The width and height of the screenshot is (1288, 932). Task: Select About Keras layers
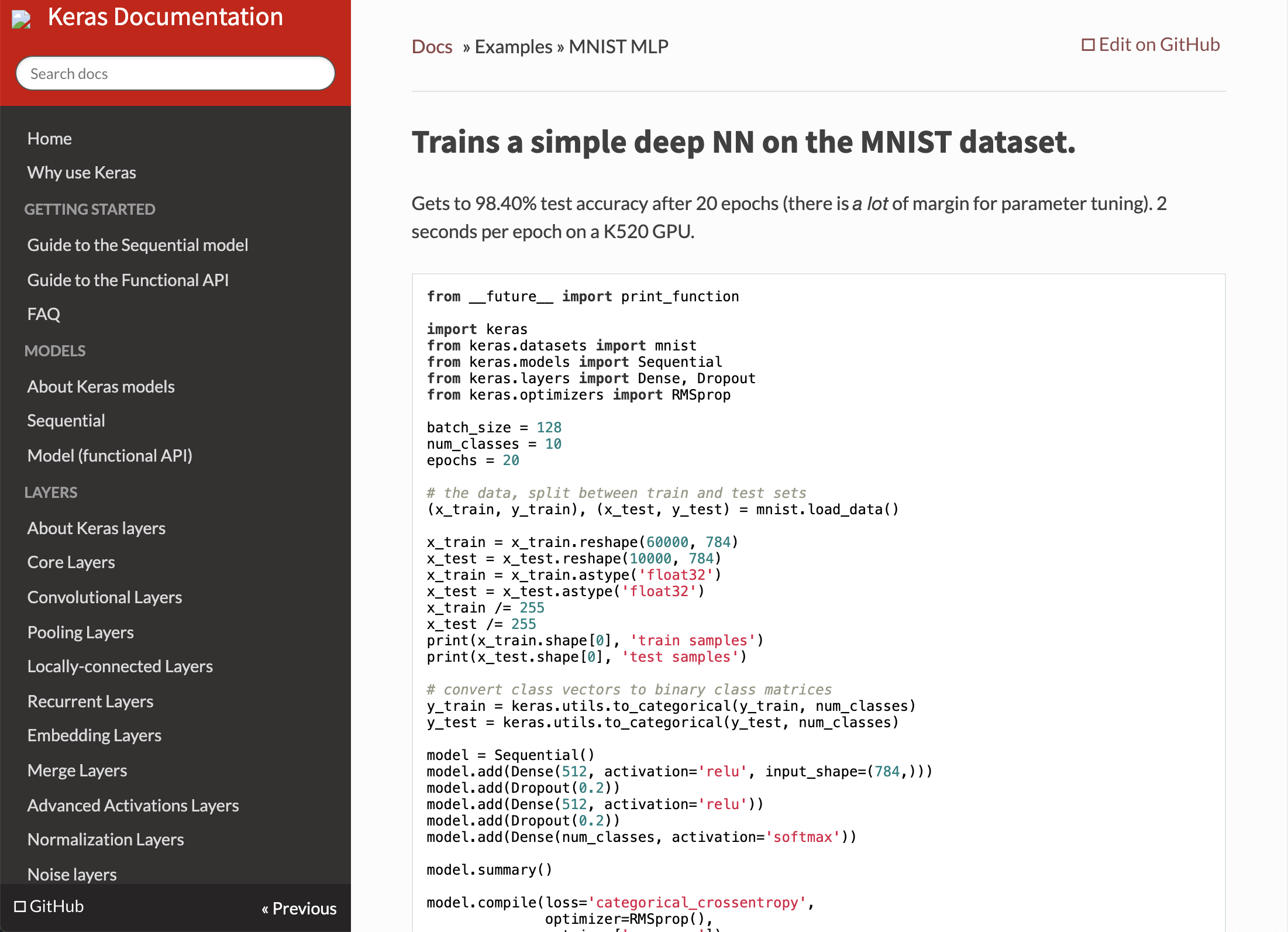(x=97, y=528)
